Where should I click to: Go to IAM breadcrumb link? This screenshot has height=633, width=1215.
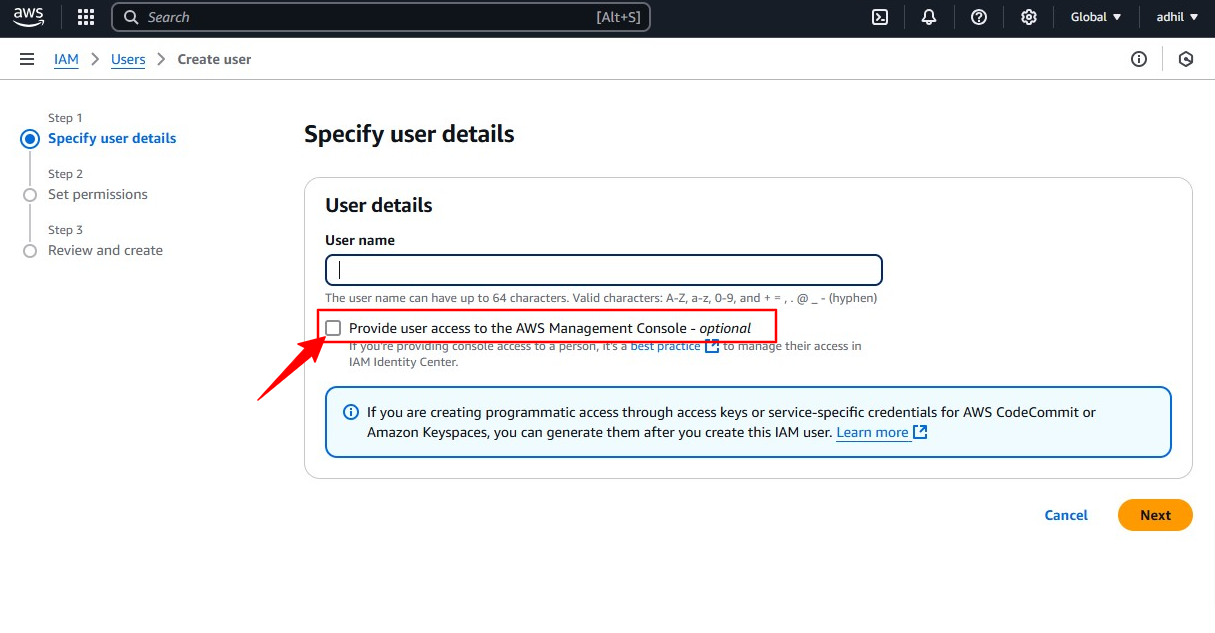pyautogui.click(x=66, y=59)
